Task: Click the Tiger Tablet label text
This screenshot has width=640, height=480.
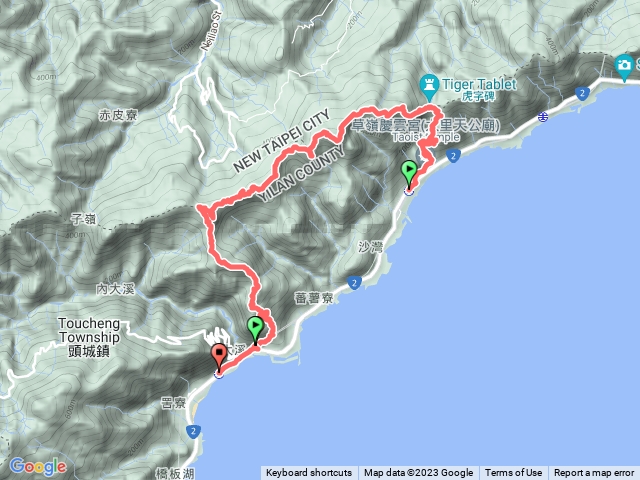Action: (x=479, y=84)
